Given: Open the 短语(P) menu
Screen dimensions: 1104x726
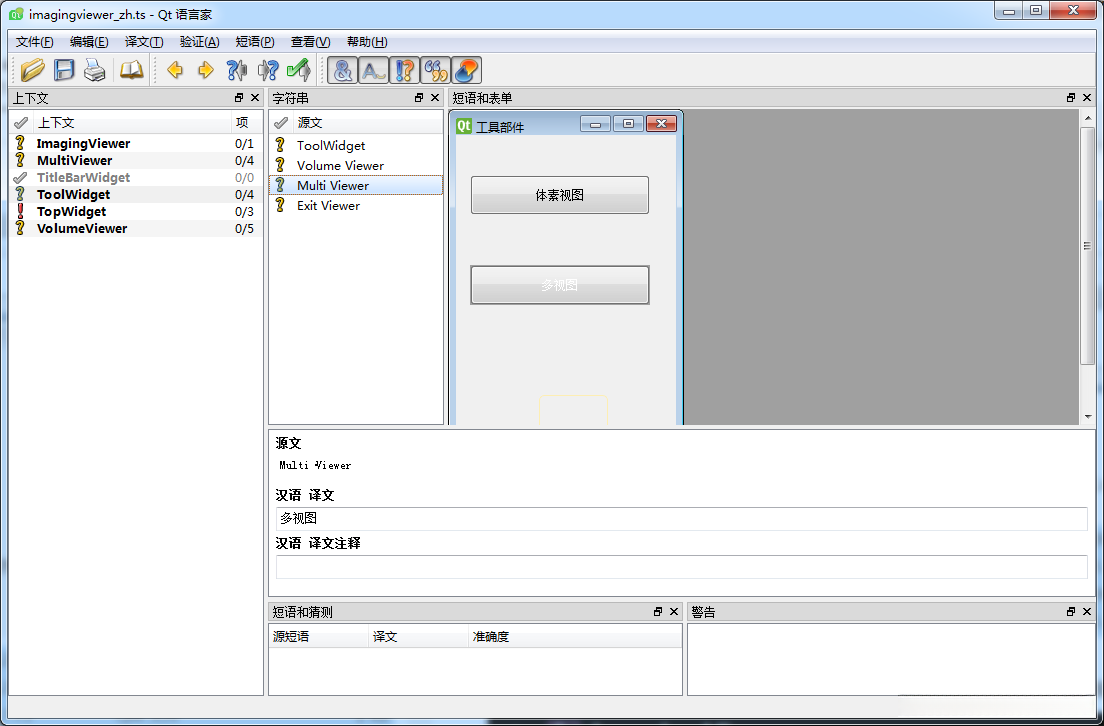Looking at the screenshot, I should 255,42.
